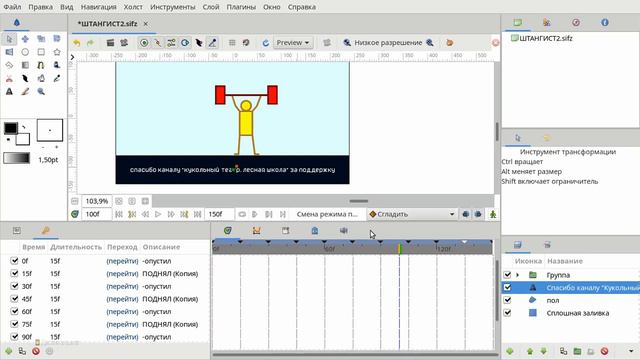Screen dimensions: 640x360
Task: Click the Смена режима п... button
Action: 327,214
